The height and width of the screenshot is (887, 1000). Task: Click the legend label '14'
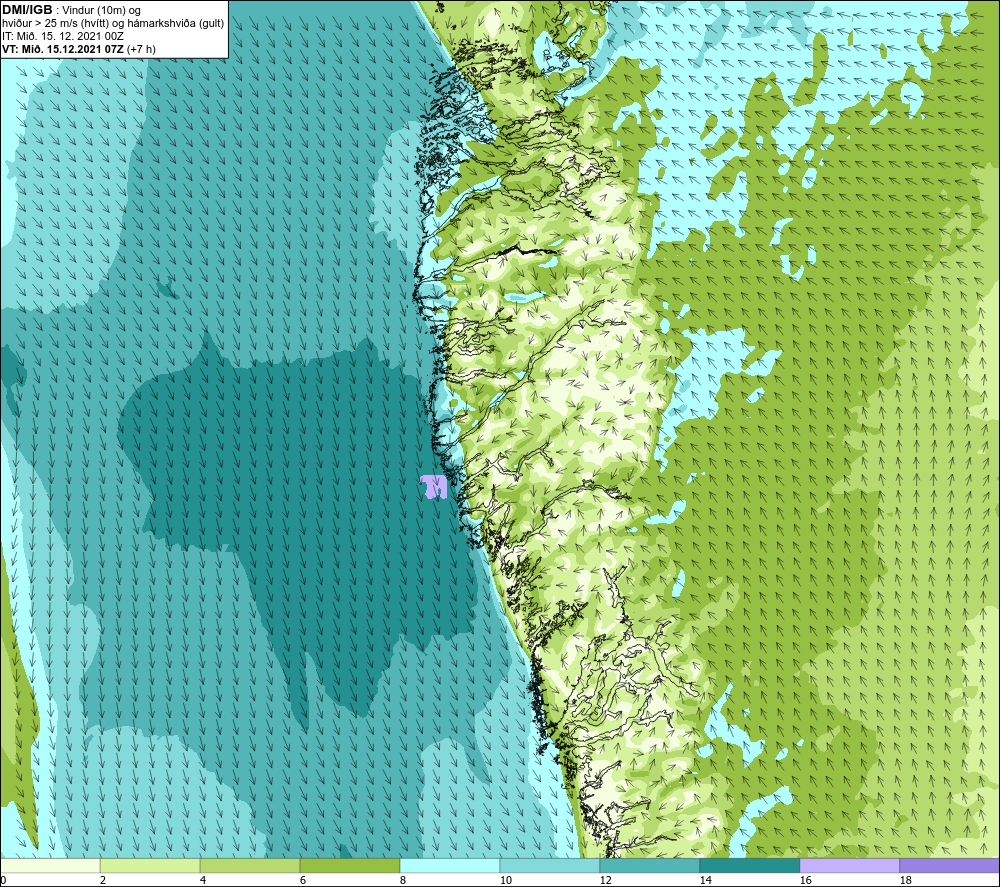(x=705, y=880)
